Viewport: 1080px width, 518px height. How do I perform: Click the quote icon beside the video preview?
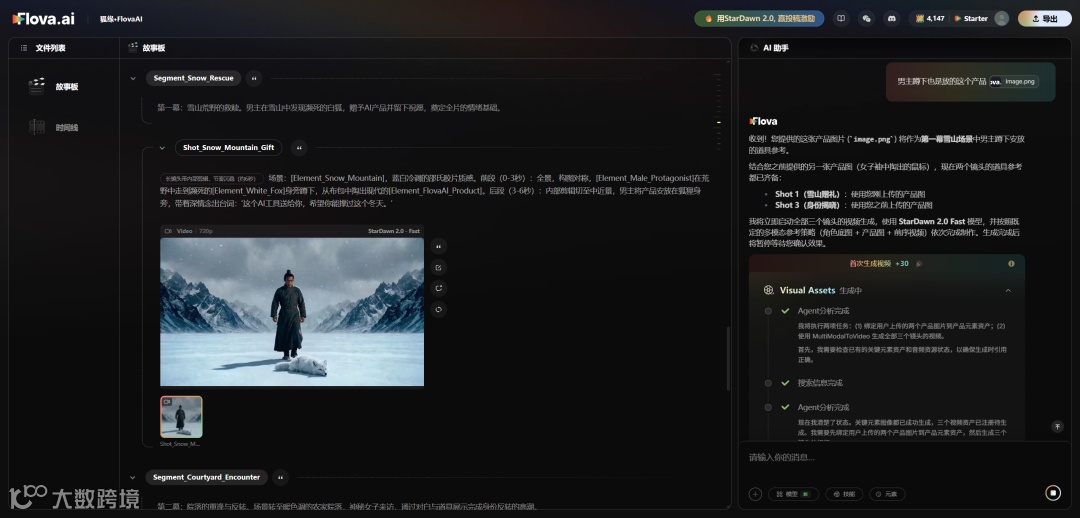(x=438, y=246)
